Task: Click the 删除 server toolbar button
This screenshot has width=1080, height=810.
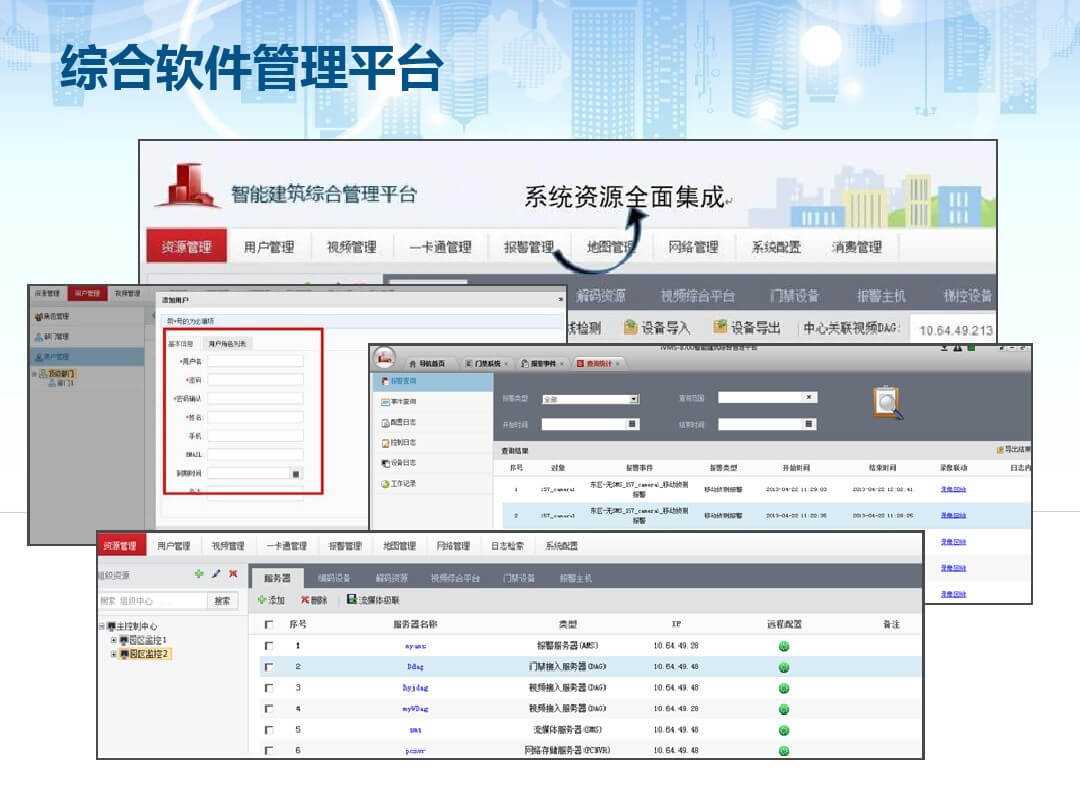Action: [314, 600]
